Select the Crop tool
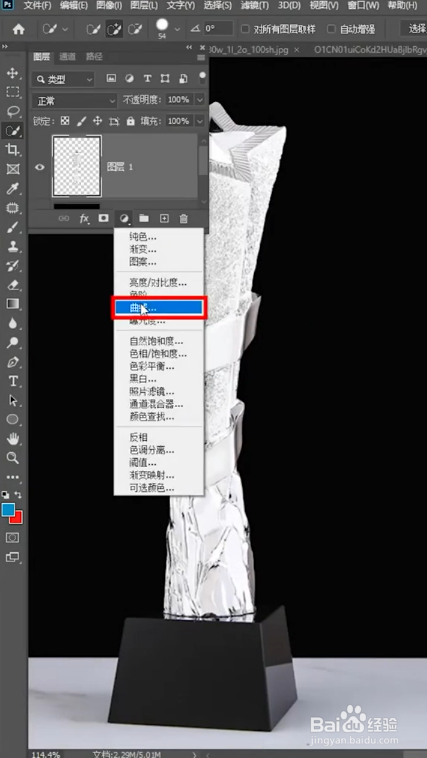Image resolution: width=427 pixels, height=758 pixels. 13,150
